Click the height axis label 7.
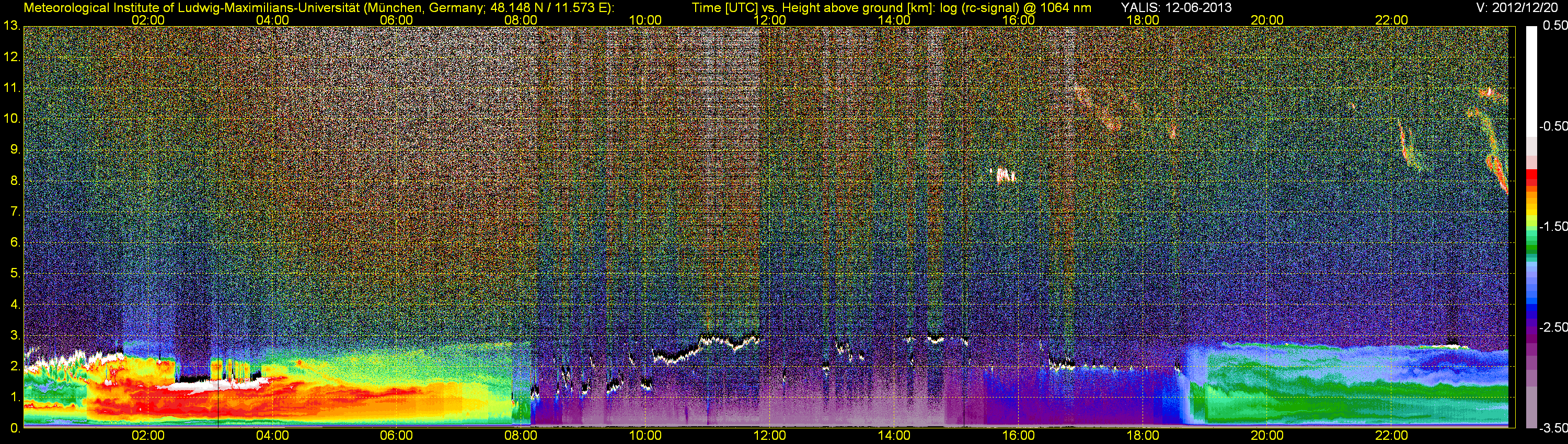 click(15, 212)
